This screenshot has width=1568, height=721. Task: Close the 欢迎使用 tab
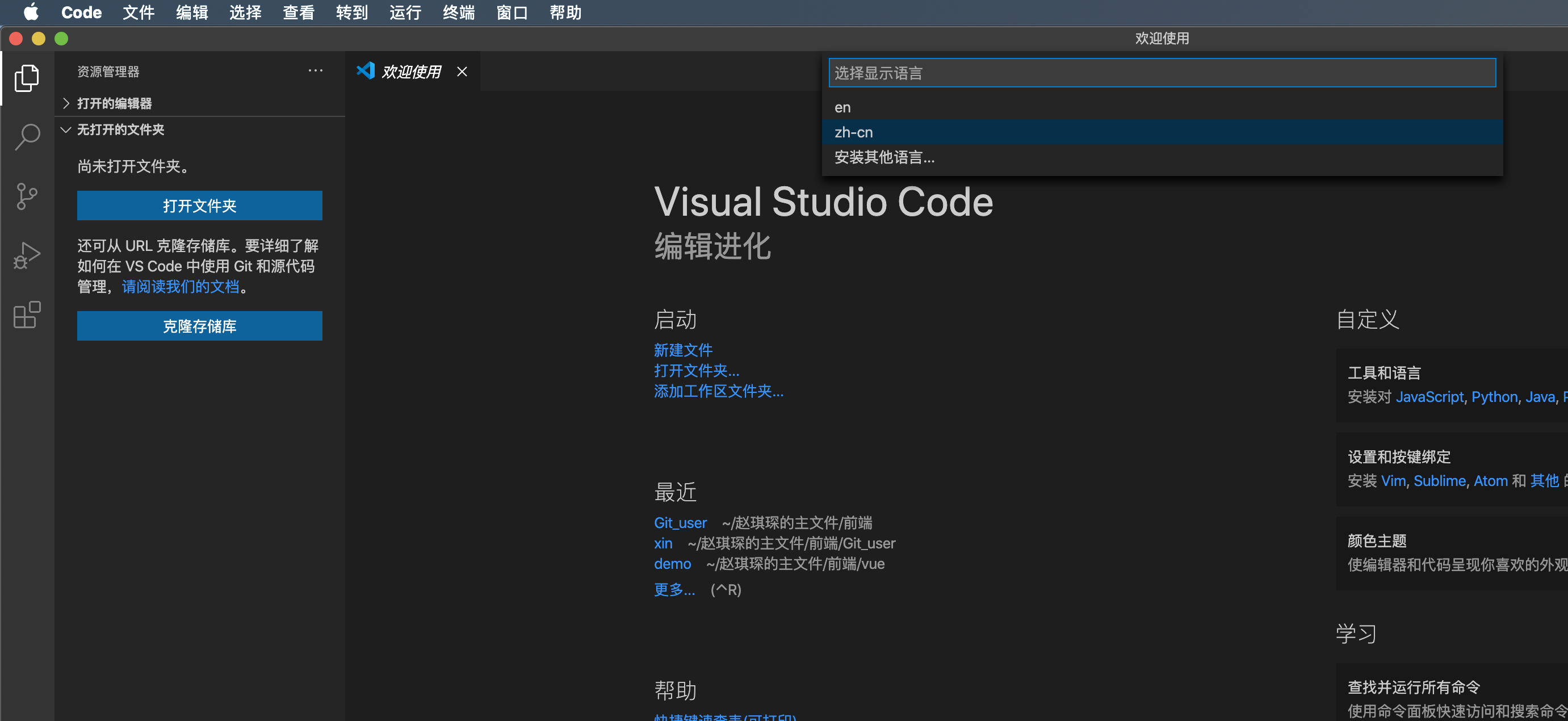(x=462, y=72)
